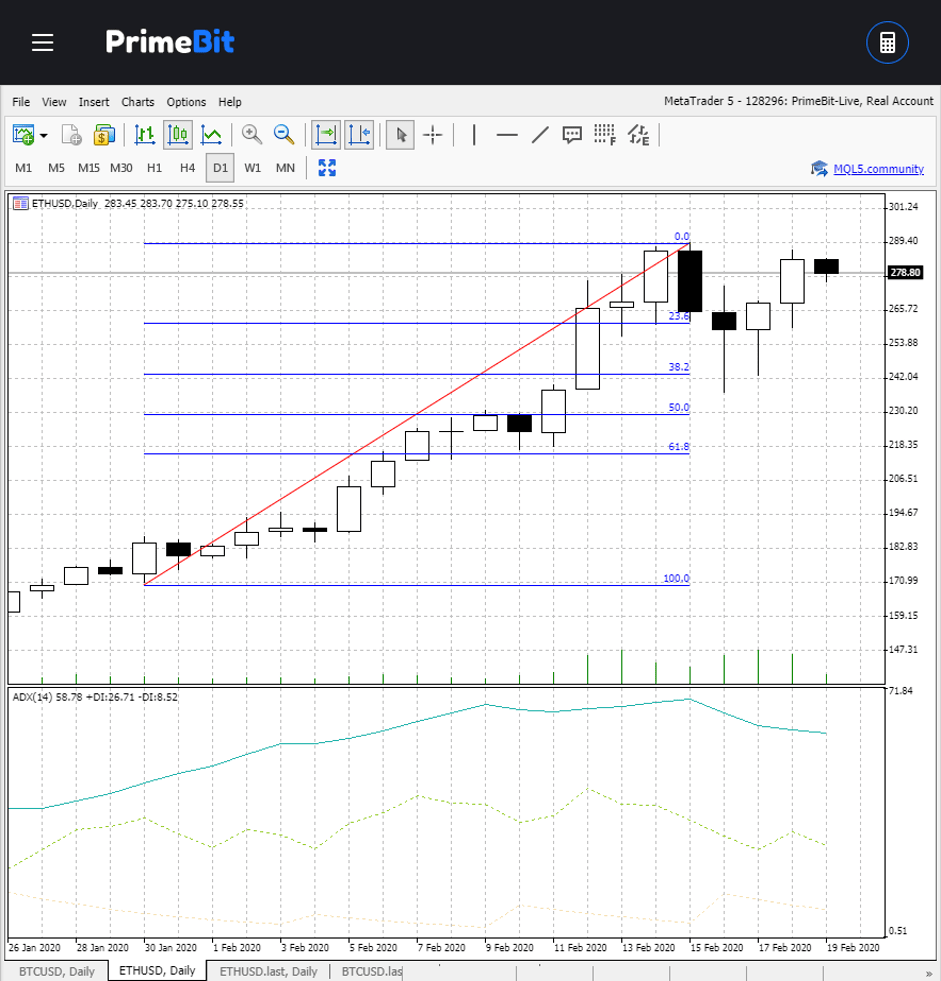941x981 pixels.
Task: Select the W1 timeframe button
Action: click(252, 168)
